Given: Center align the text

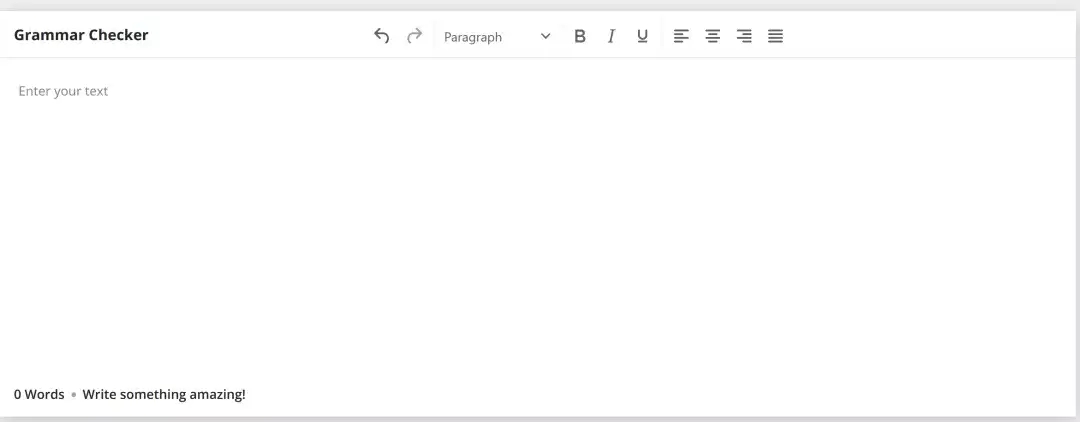Looking at the screenshot, I should pos(713,36).
